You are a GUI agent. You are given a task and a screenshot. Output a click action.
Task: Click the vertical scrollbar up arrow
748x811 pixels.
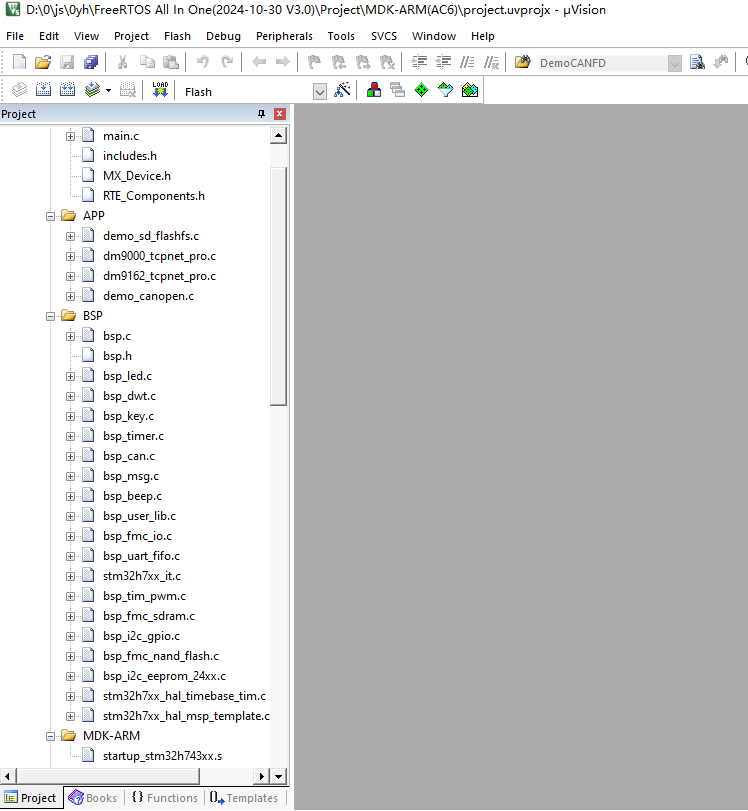(278, 136)
